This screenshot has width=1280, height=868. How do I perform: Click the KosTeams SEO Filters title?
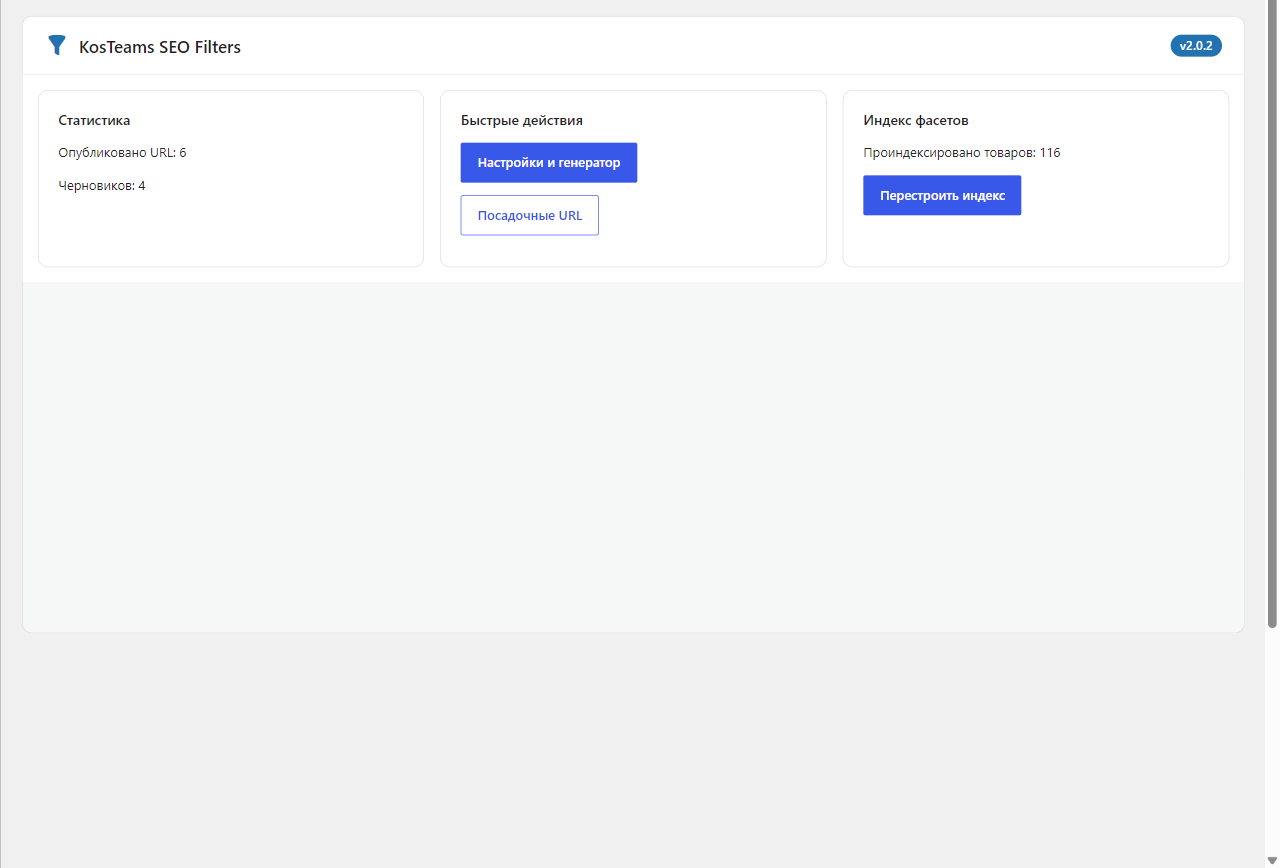[x=160, y=47]
